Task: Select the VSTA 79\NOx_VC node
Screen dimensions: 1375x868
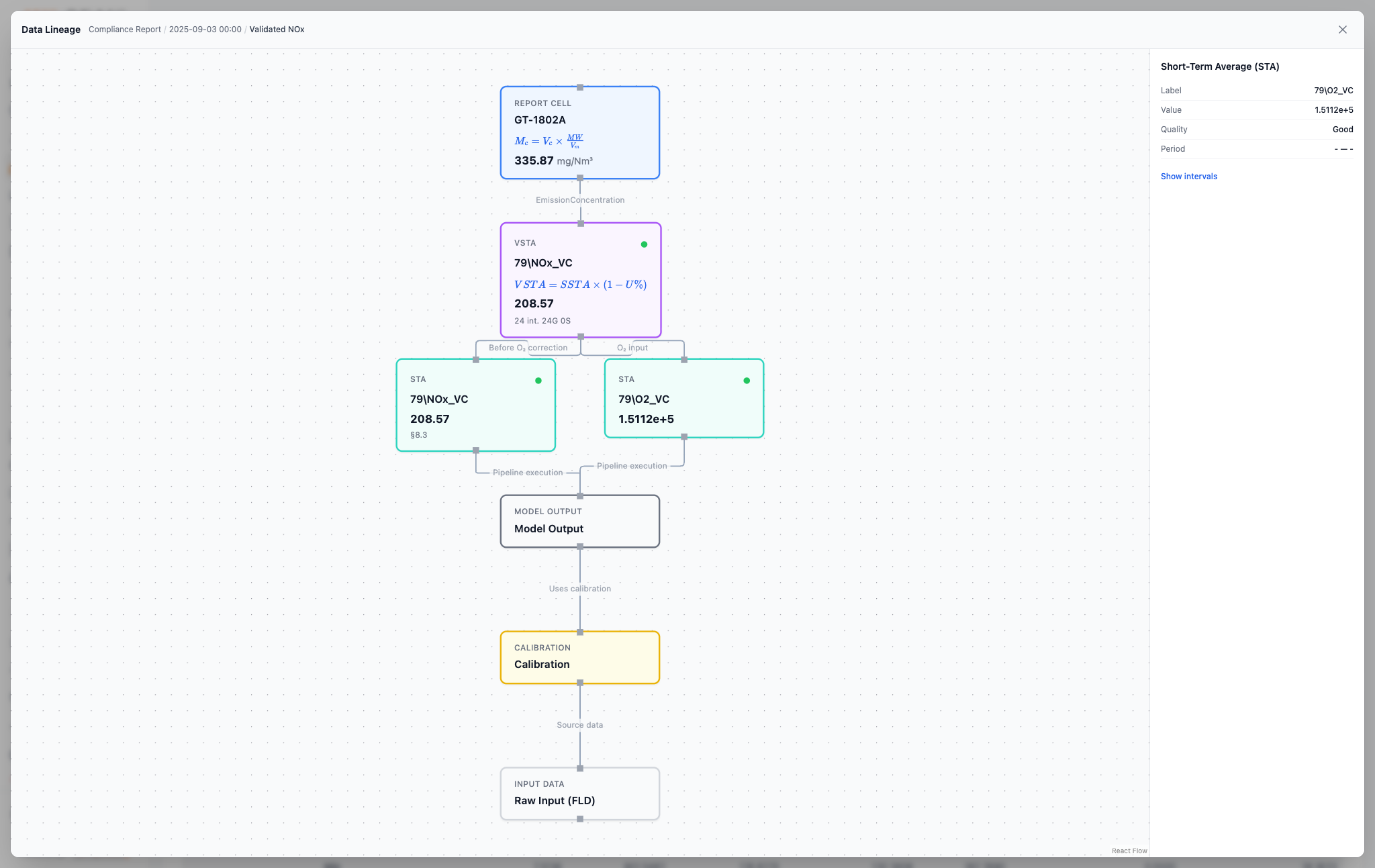Action: [581, 280]
